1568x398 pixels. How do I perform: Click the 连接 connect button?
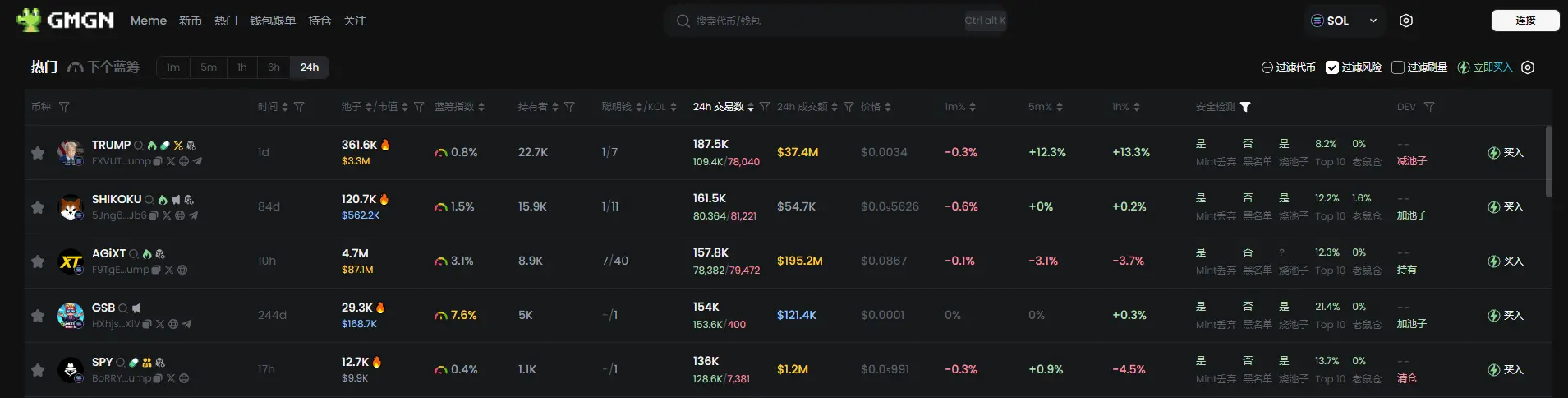pyautogui.click(x=1525, y=21)
